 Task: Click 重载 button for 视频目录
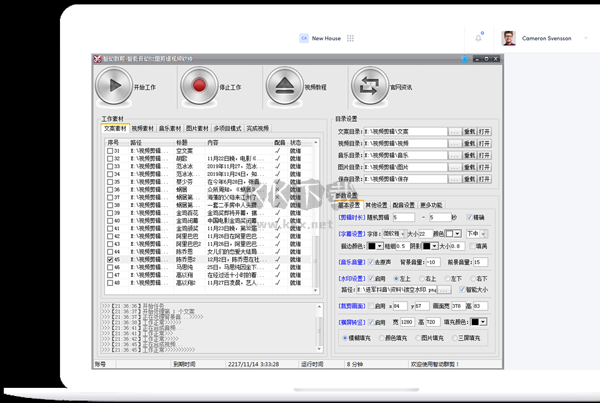[469, 143]
